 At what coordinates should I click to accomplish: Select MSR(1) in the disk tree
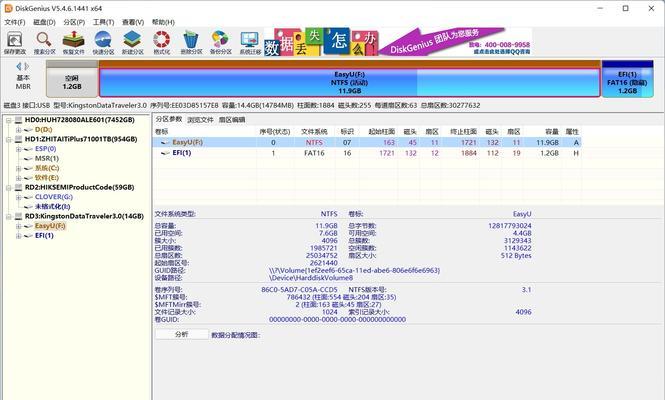tap(47, 158)
